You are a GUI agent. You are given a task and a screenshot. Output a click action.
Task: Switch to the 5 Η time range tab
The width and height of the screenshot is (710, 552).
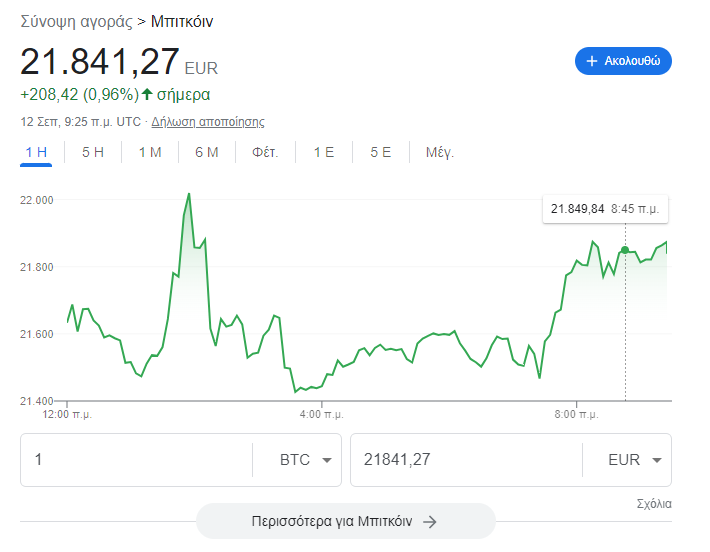[93, 152]
